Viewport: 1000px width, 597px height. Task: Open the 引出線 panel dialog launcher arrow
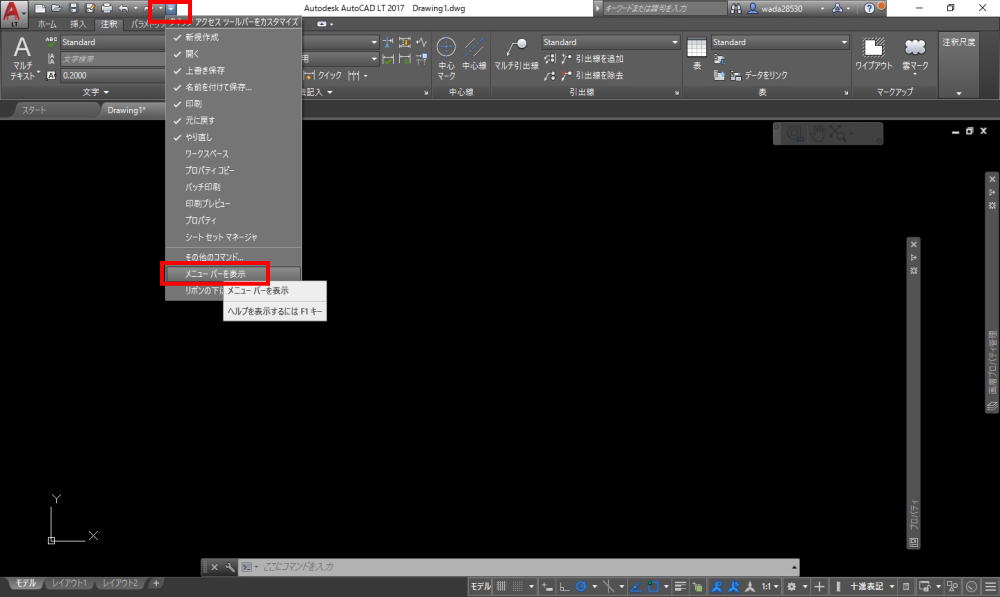[x=677, y=93]
